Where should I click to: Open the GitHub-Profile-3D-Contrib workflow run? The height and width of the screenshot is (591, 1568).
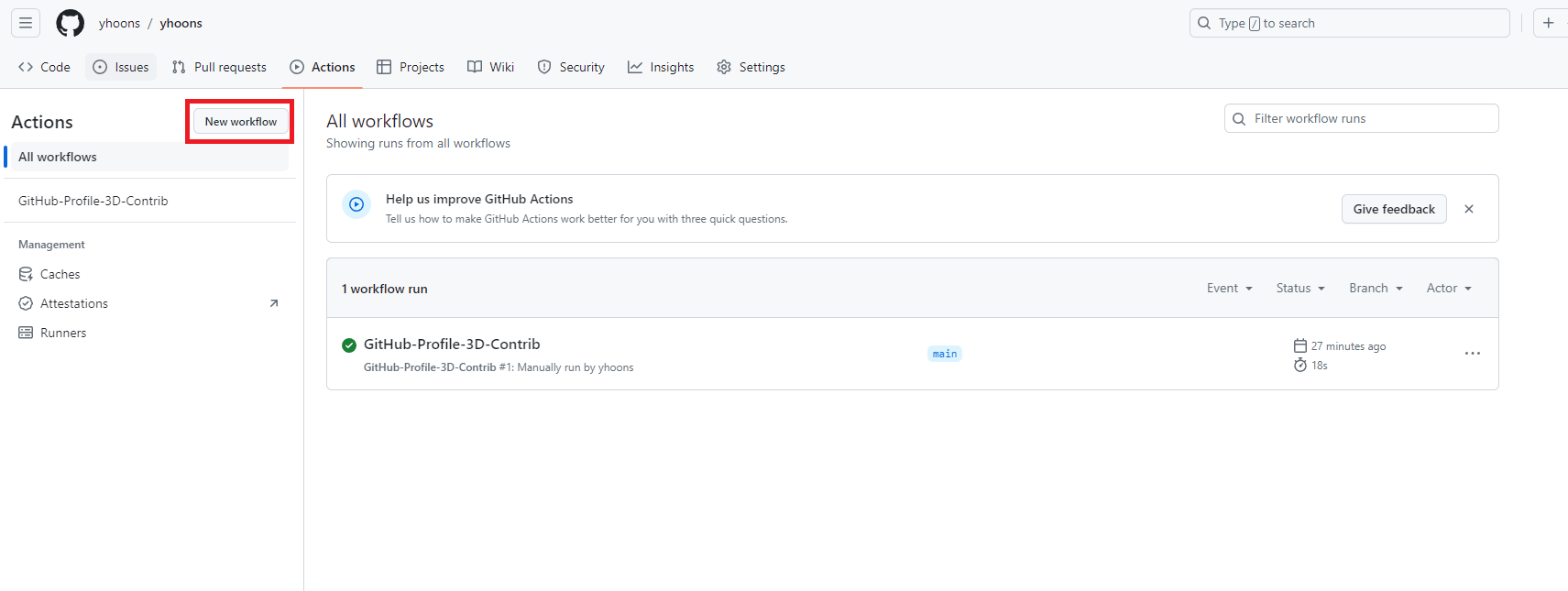(x=452, y=345)
